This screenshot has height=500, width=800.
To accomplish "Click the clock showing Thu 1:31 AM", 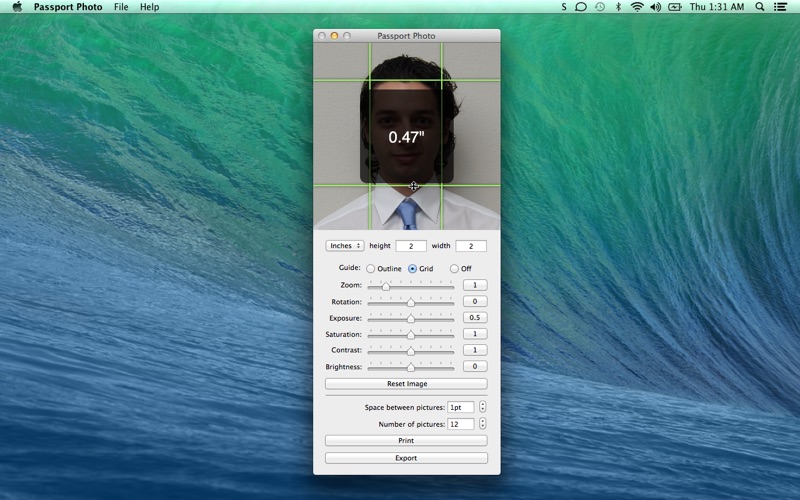I will pyautogui.click(x=717, y=7).
